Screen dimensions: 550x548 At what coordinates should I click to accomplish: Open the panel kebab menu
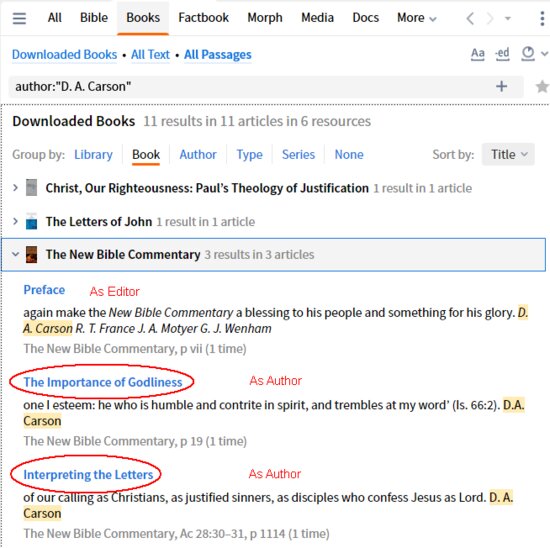[542, 18]
